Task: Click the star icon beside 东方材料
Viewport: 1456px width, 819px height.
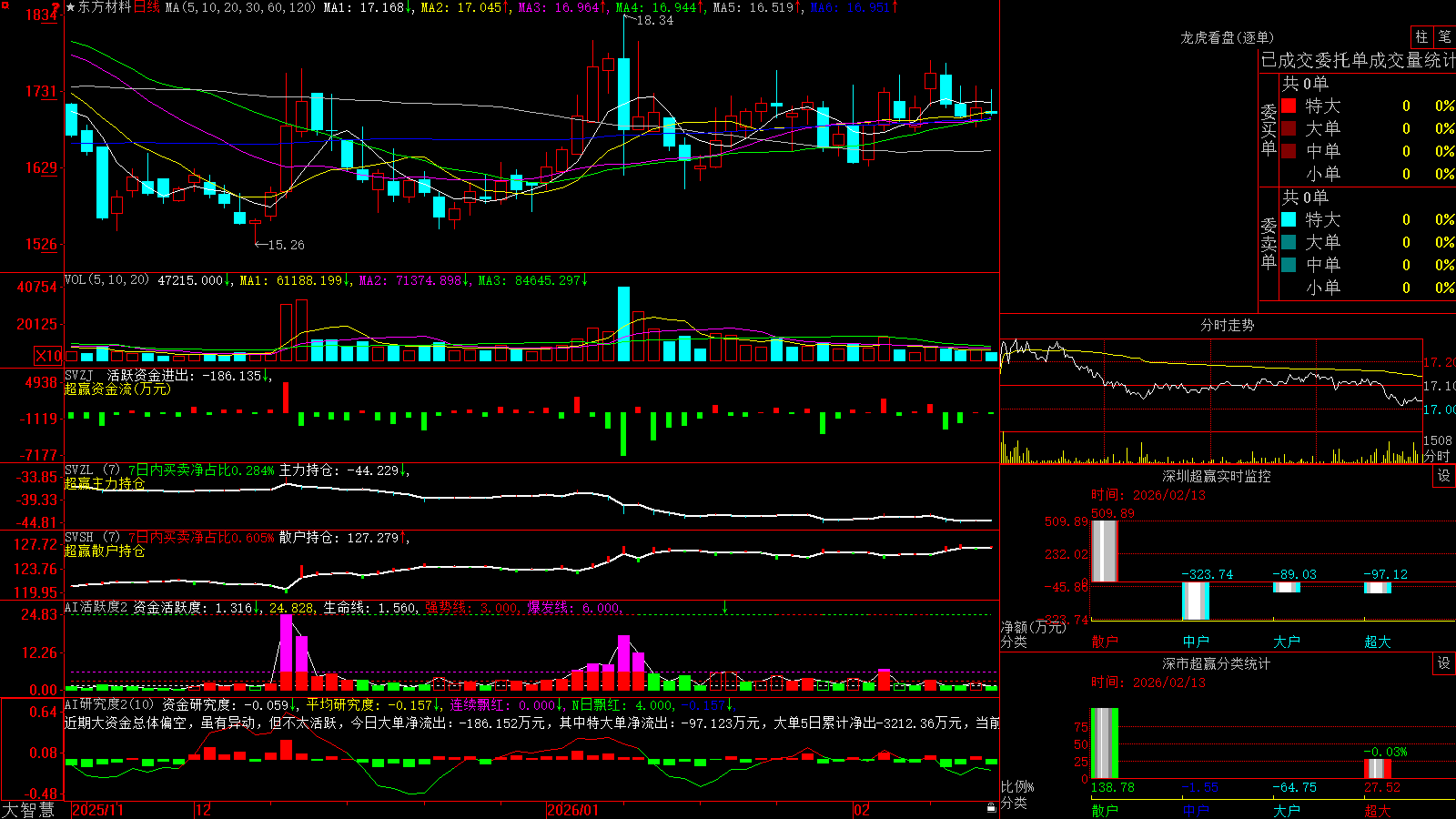Action: pyautogui.click(x=71, y=7)
